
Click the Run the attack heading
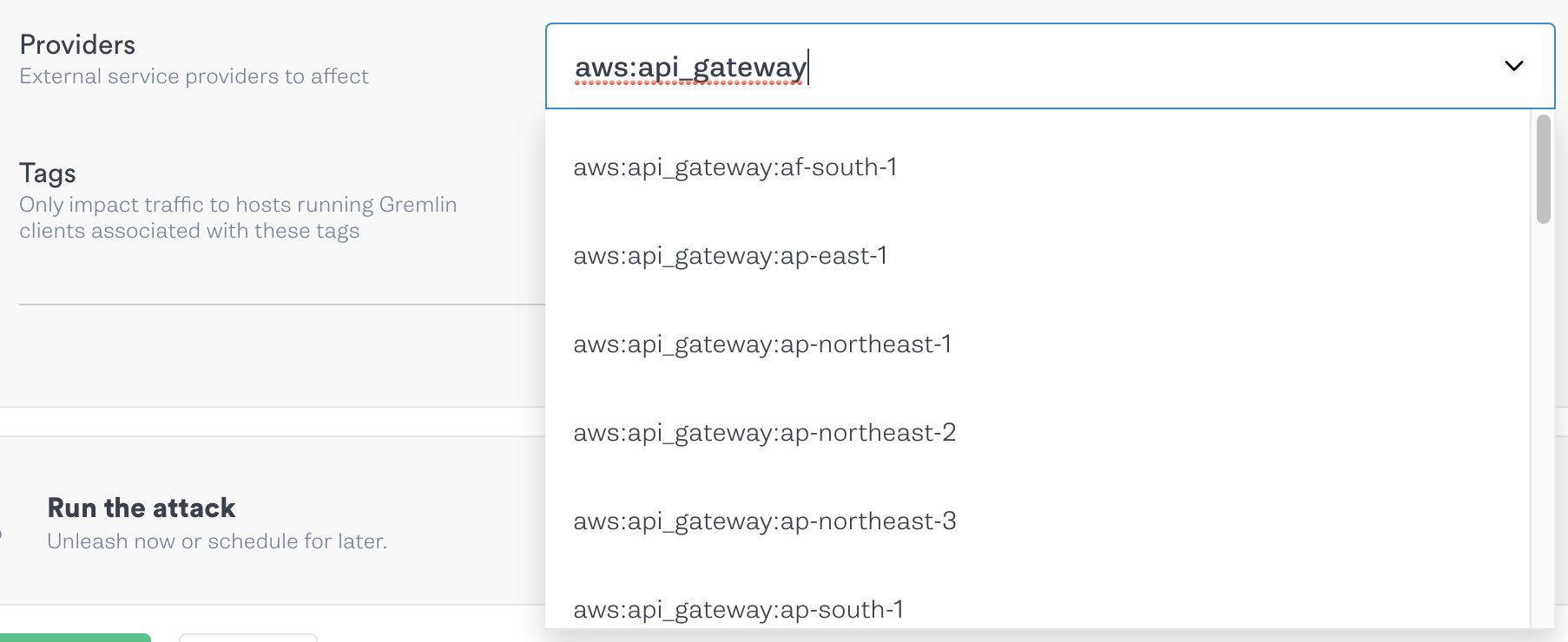coord(141,507)
